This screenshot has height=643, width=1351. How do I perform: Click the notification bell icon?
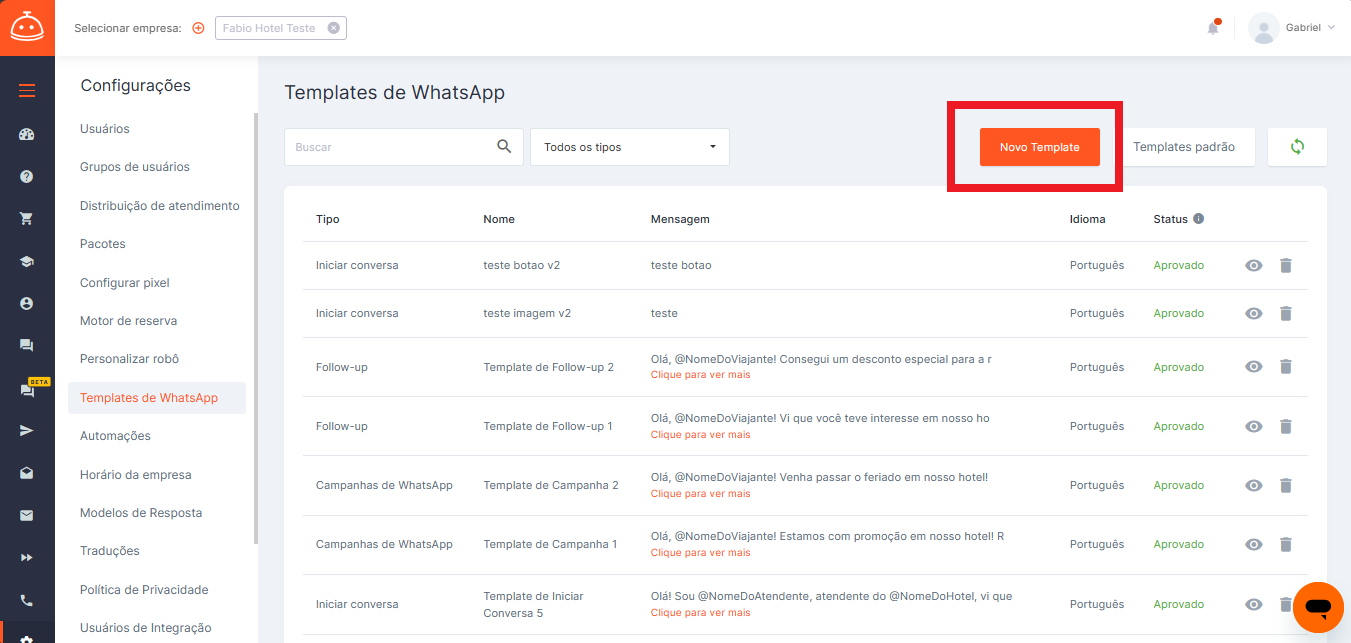(1213, 28)
